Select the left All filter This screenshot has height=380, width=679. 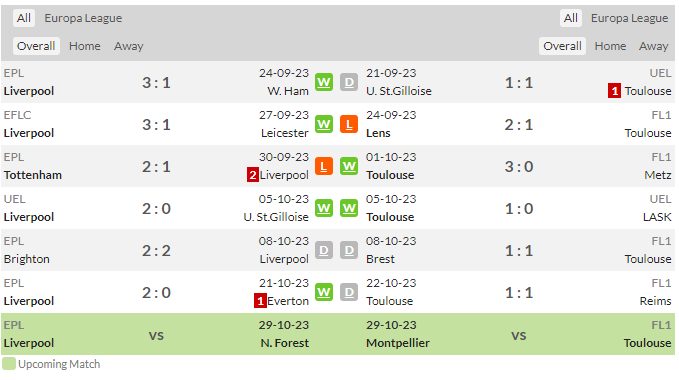24,18
